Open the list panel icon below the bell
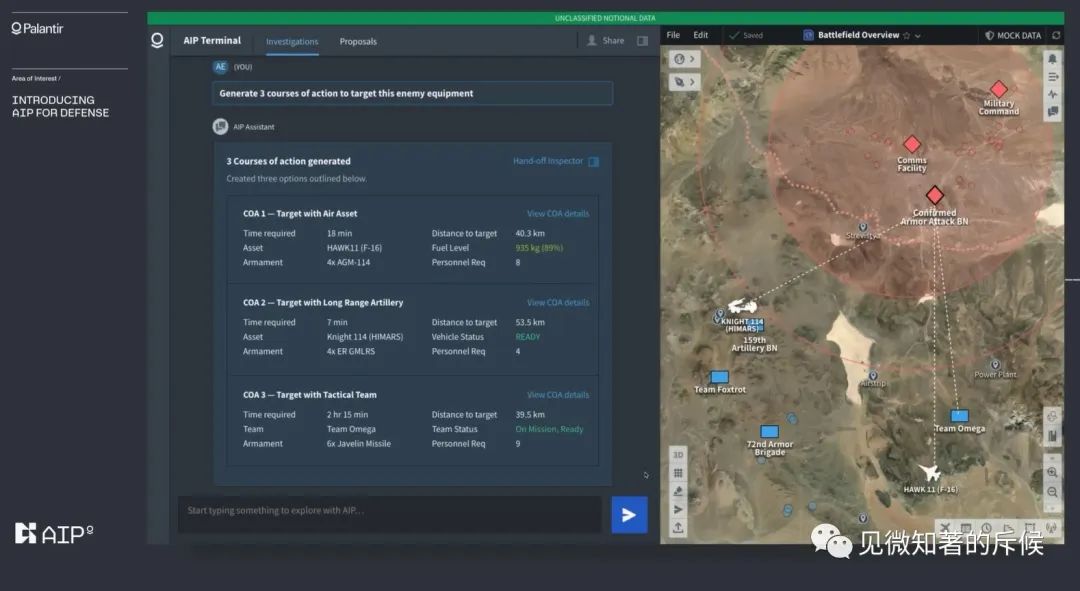The width and height of the screenshot is (1080, 591). (1052, 76)
